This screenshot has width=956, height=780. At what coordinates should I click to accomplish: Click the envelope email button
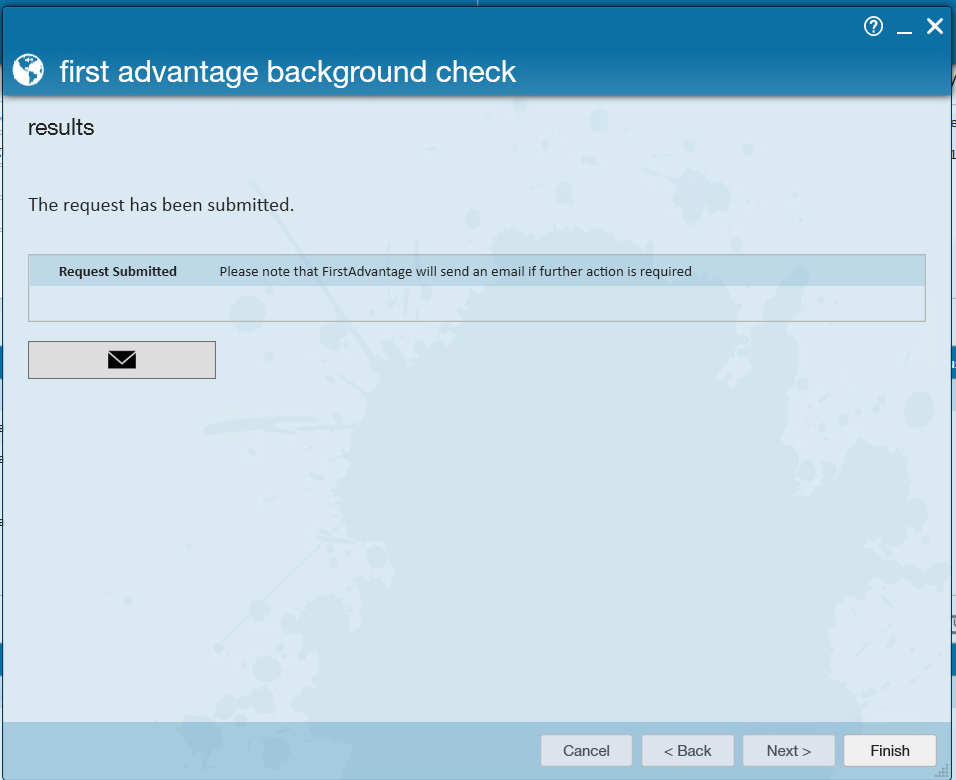[x=122, y=360]
